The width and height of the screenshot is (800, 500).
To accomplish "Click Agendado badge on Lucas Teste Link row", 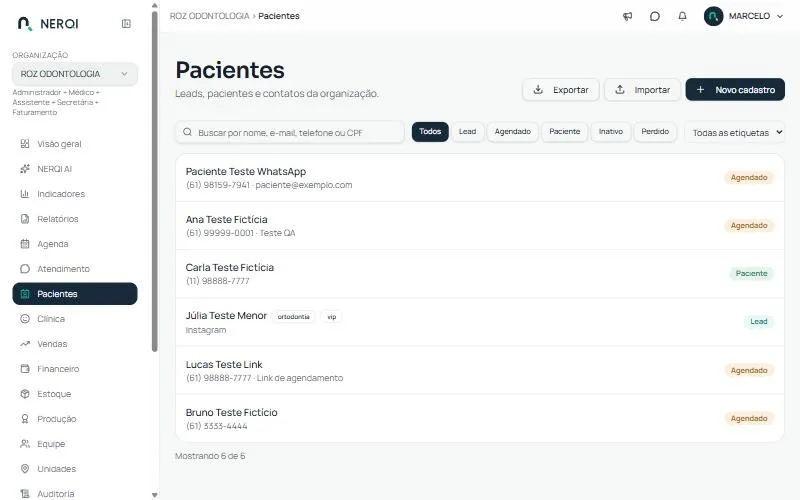I will pos(749,370).
